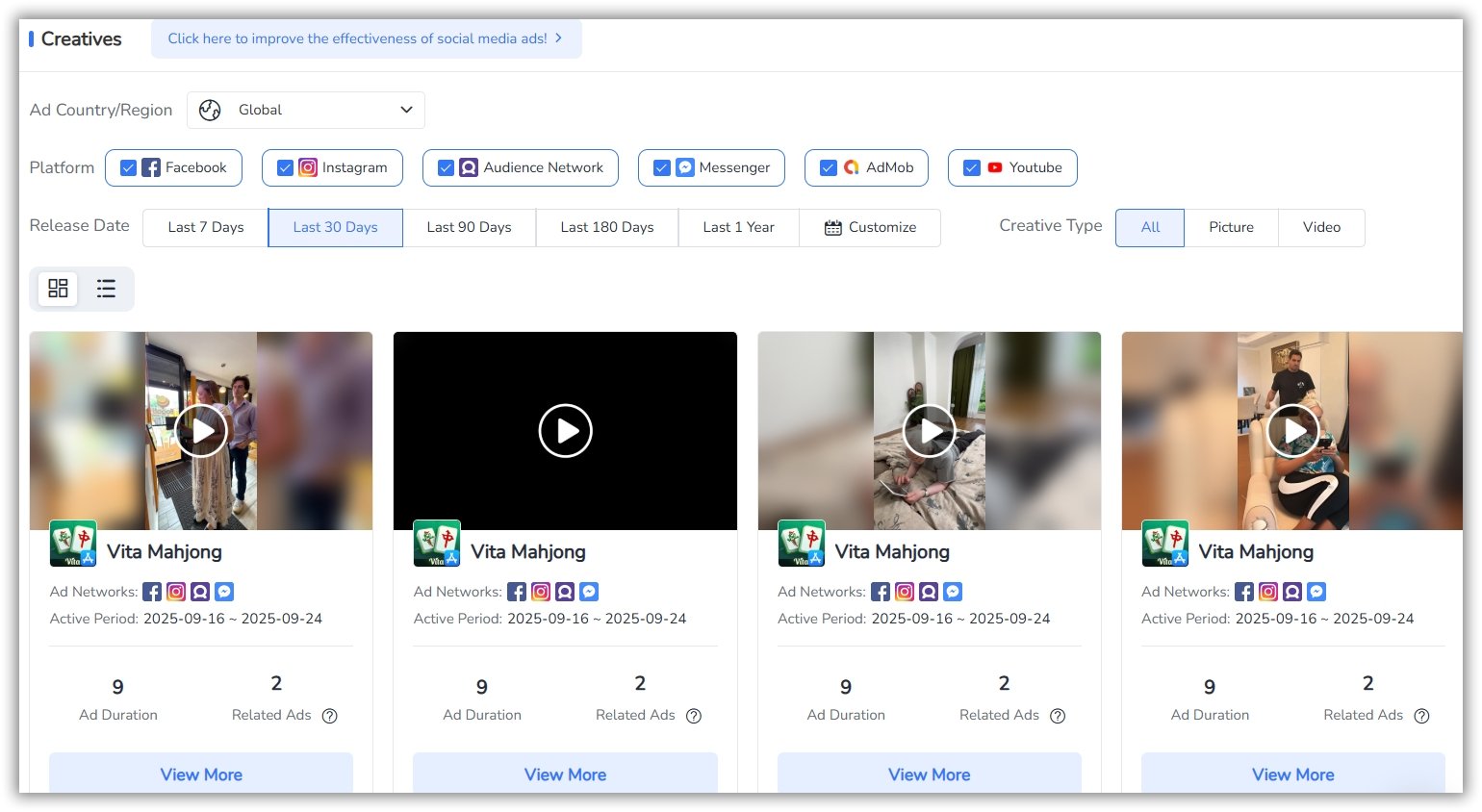Select Last 30 Days release date

(x=335, y=227)
